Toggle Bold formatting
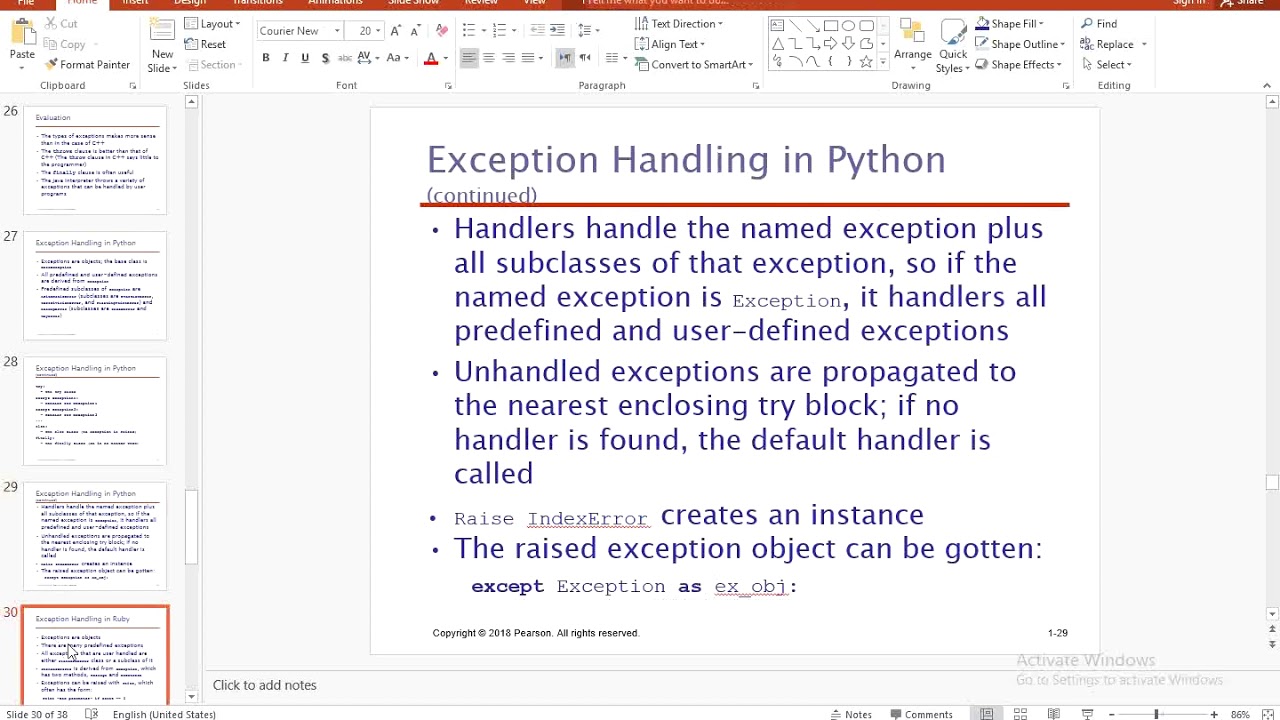This screenshot has width=1280, height=720. pos(266,58)
